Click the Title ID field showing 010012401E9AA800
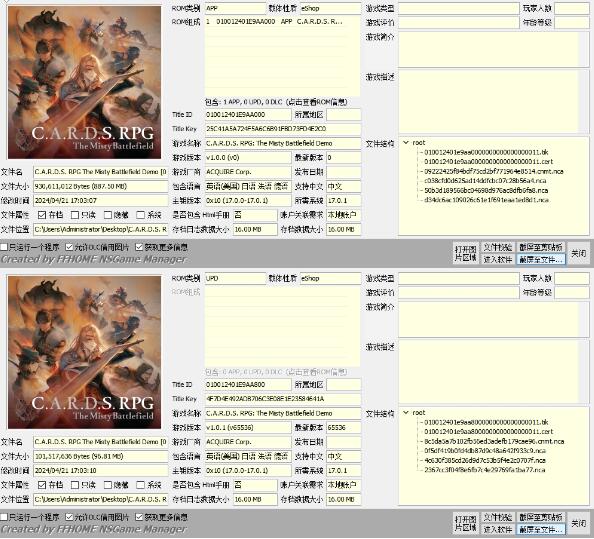 pos(248,385)
